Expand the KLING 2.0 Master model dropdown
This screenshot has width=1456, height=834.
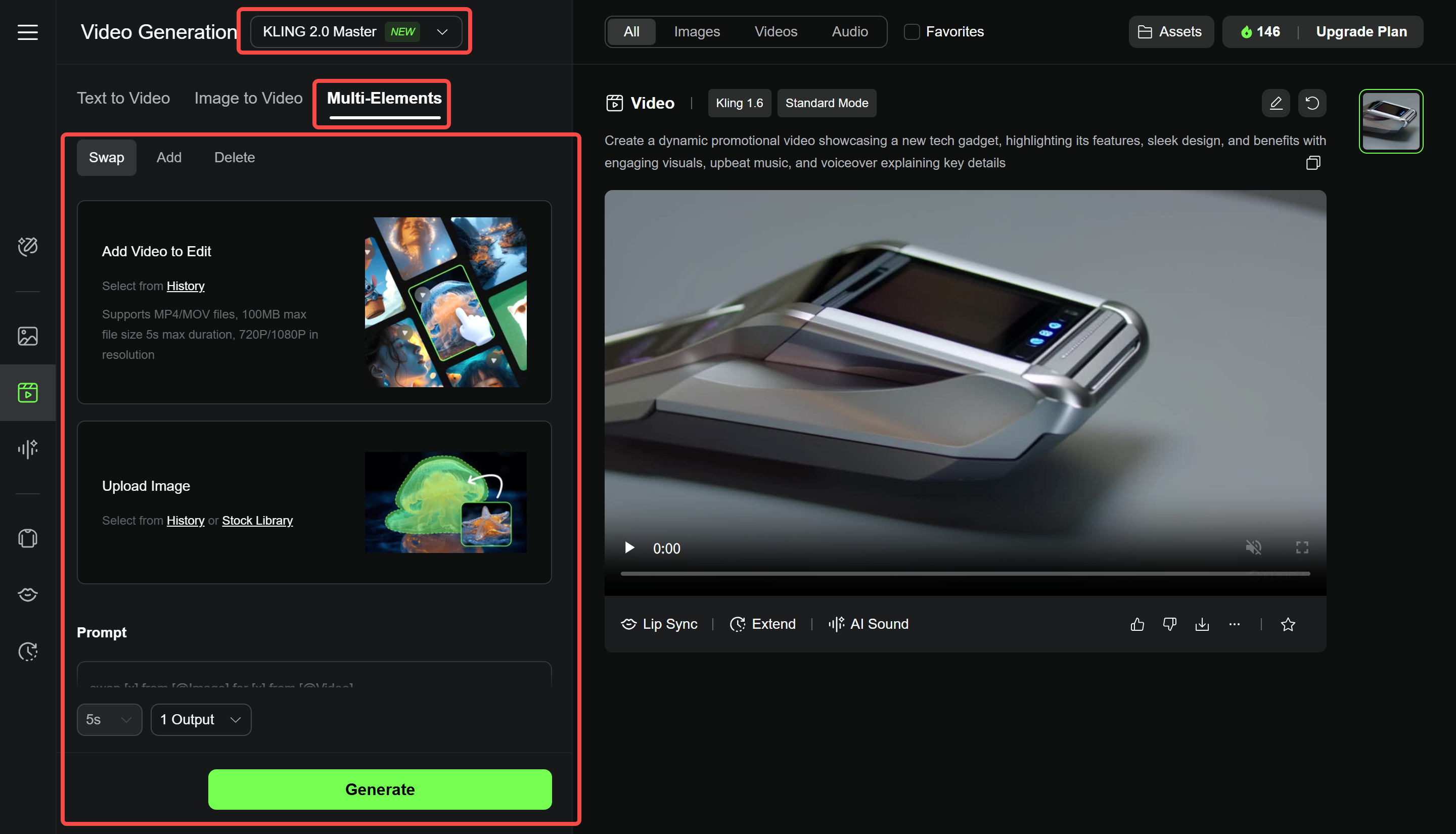[x=355, y=32]
